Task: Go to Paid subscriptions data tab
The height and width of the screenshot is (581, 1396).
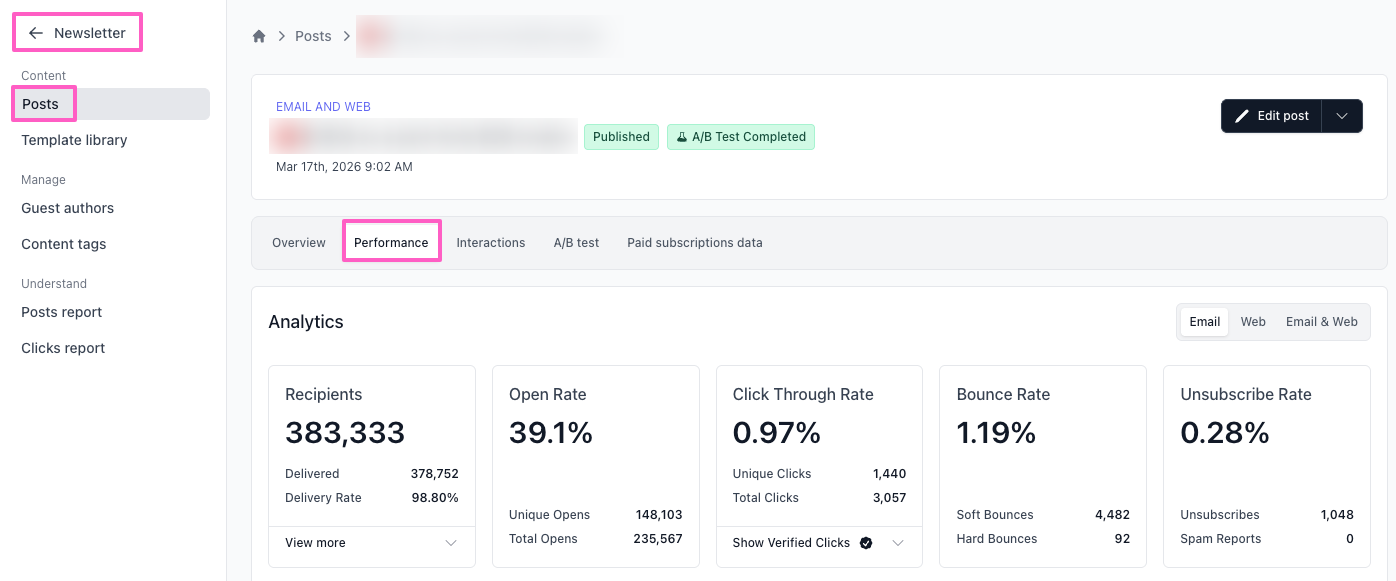Action: (x=694, y=243)
